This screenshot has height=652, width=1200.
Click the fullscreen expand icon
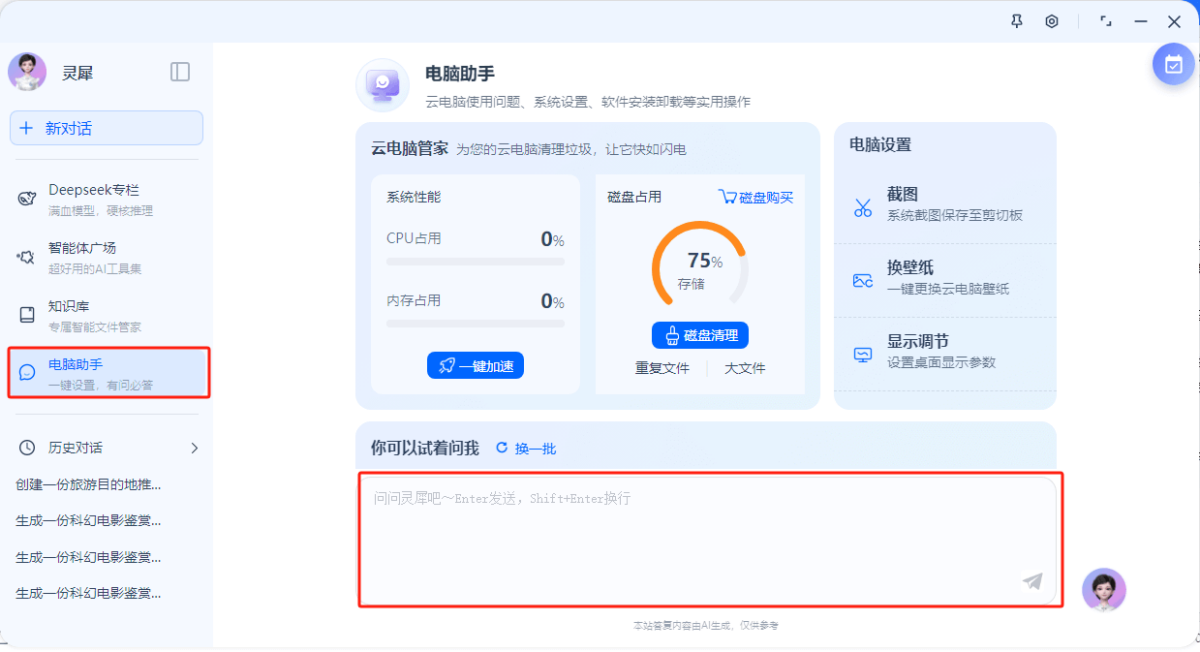coord(1106,21)
